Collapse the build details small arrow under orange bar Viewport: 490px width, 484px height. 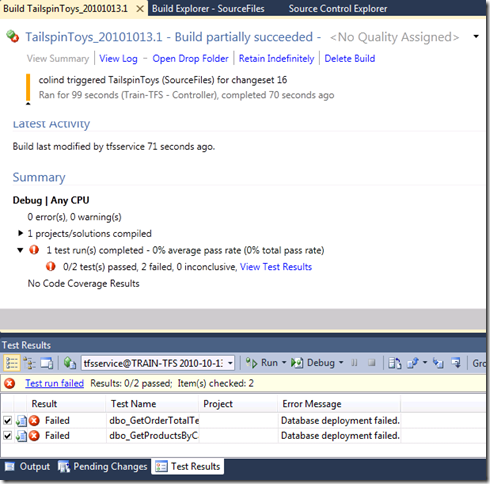pos(28,103)
